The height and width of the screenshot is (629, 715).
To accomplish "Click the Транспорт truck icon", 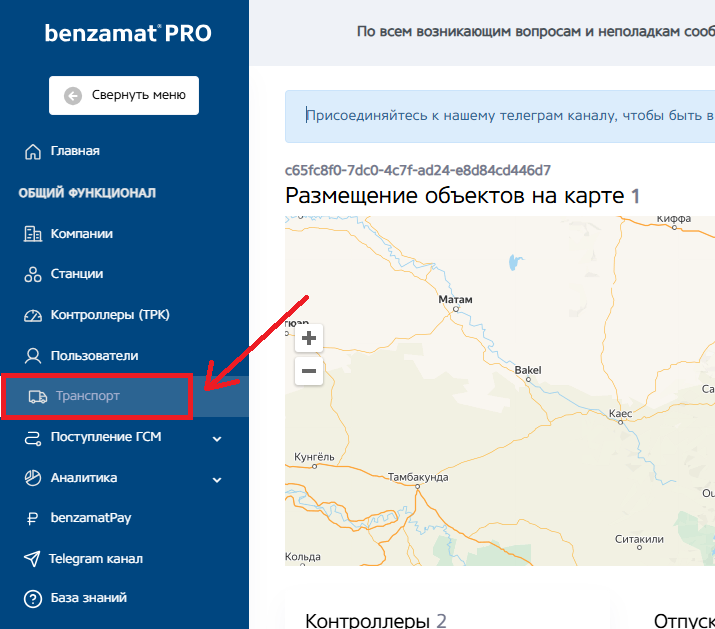I will [x=37, y=397].
